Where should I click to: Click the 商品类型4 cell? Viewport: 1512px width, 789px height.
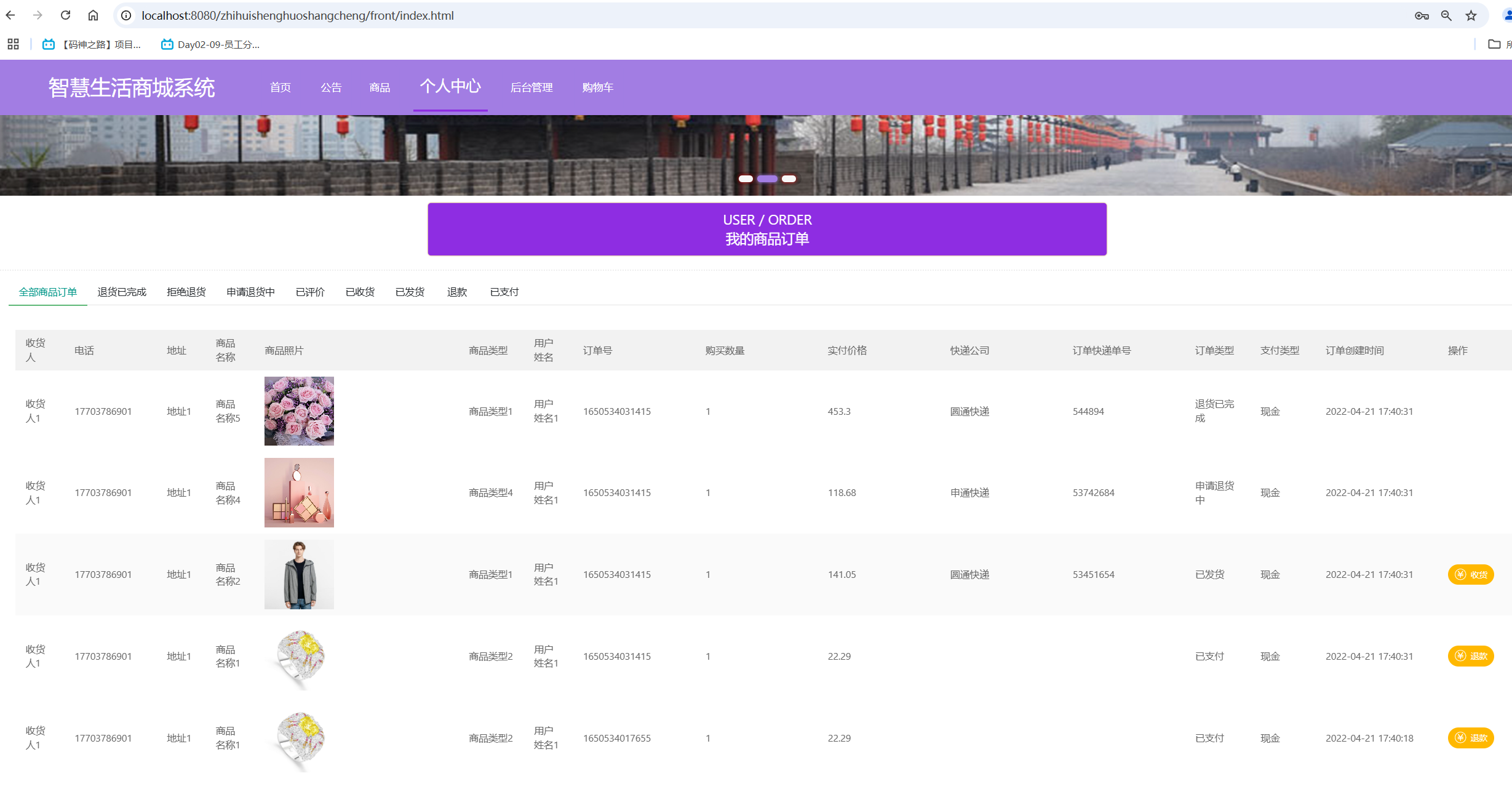(490, 492)
